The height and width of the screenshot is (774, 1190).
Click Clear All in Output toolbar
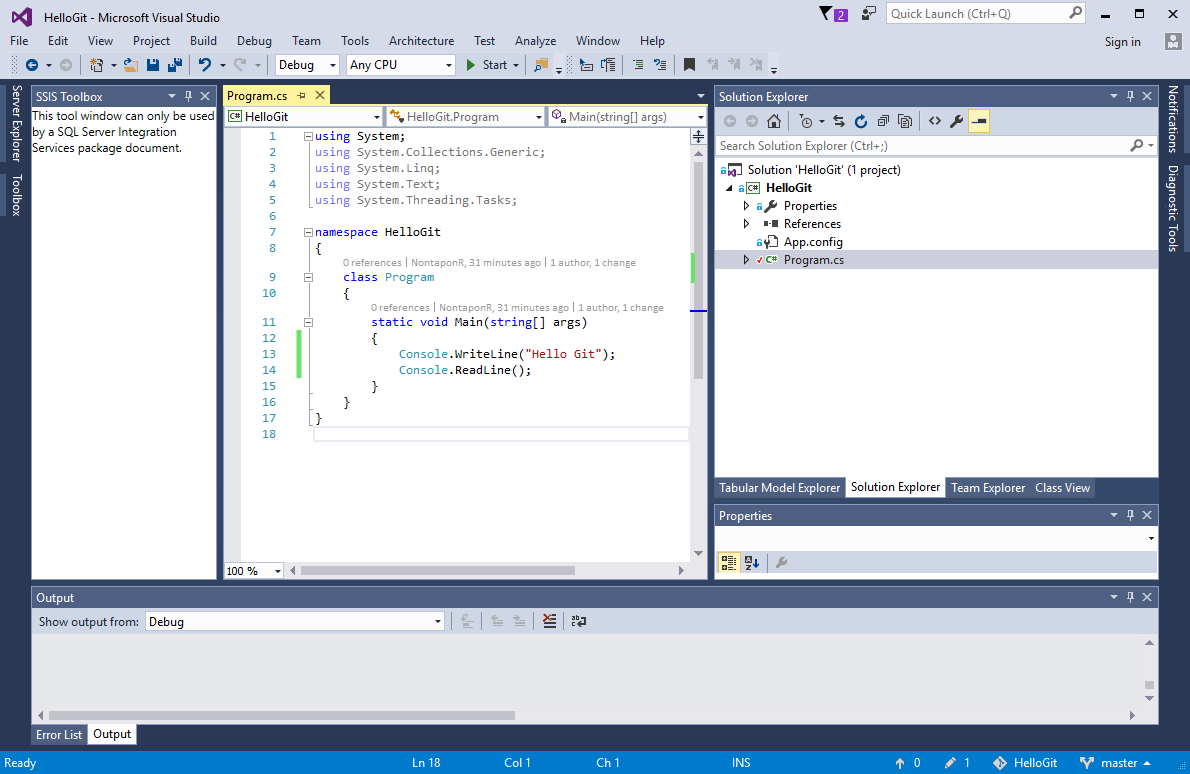[549, 621]
